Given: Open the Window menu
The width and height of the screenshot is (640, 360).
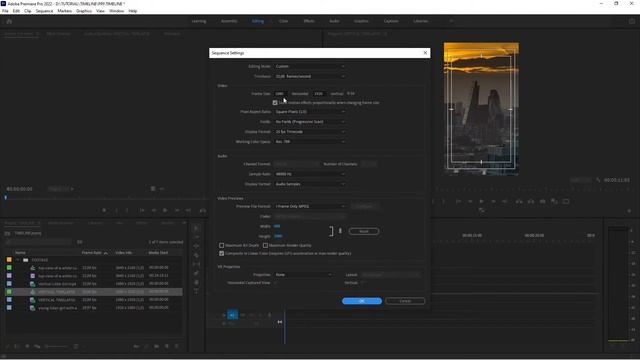Looking at the screenshot, I should click(116, 11).
